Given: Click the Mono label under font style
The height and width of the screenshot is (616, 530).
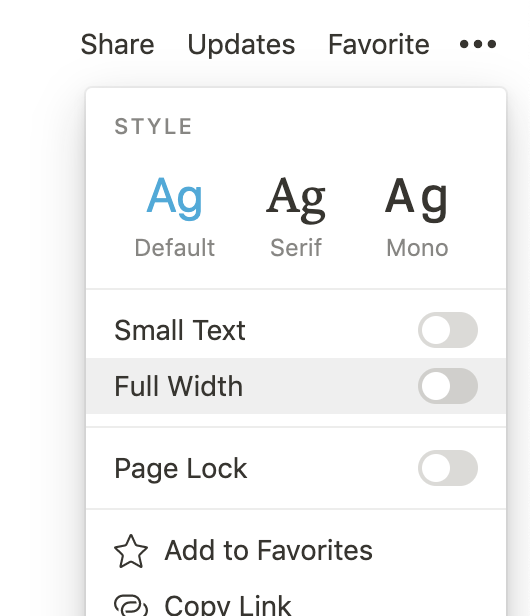Looking at the screenshot, I should point(417,248).
